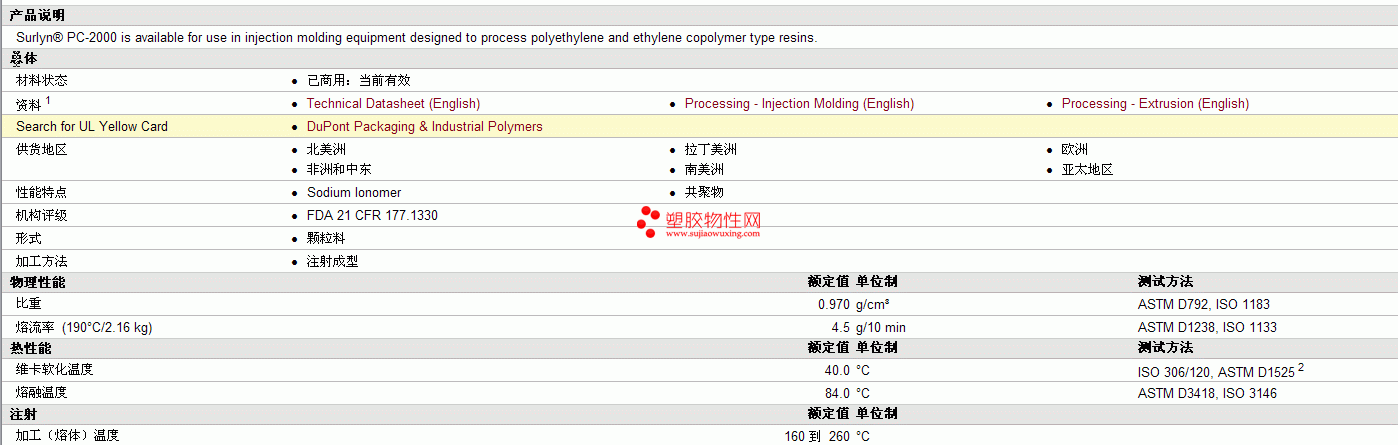
Task: Click the 熔融温度 property label
Action: (x=42, y=393)
